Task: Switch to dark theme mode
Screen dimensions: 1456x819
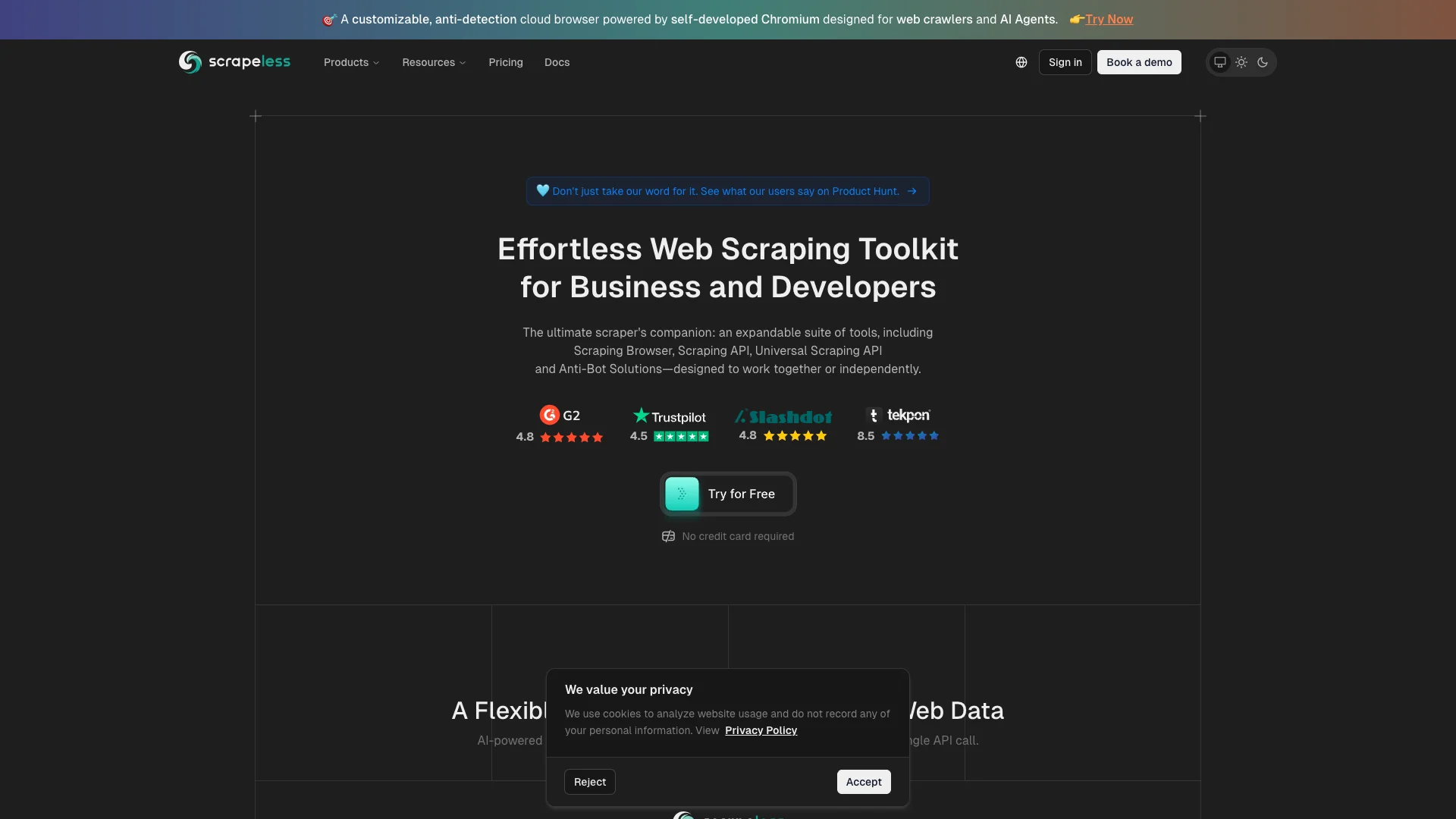Action: [x=1263, y=62]
